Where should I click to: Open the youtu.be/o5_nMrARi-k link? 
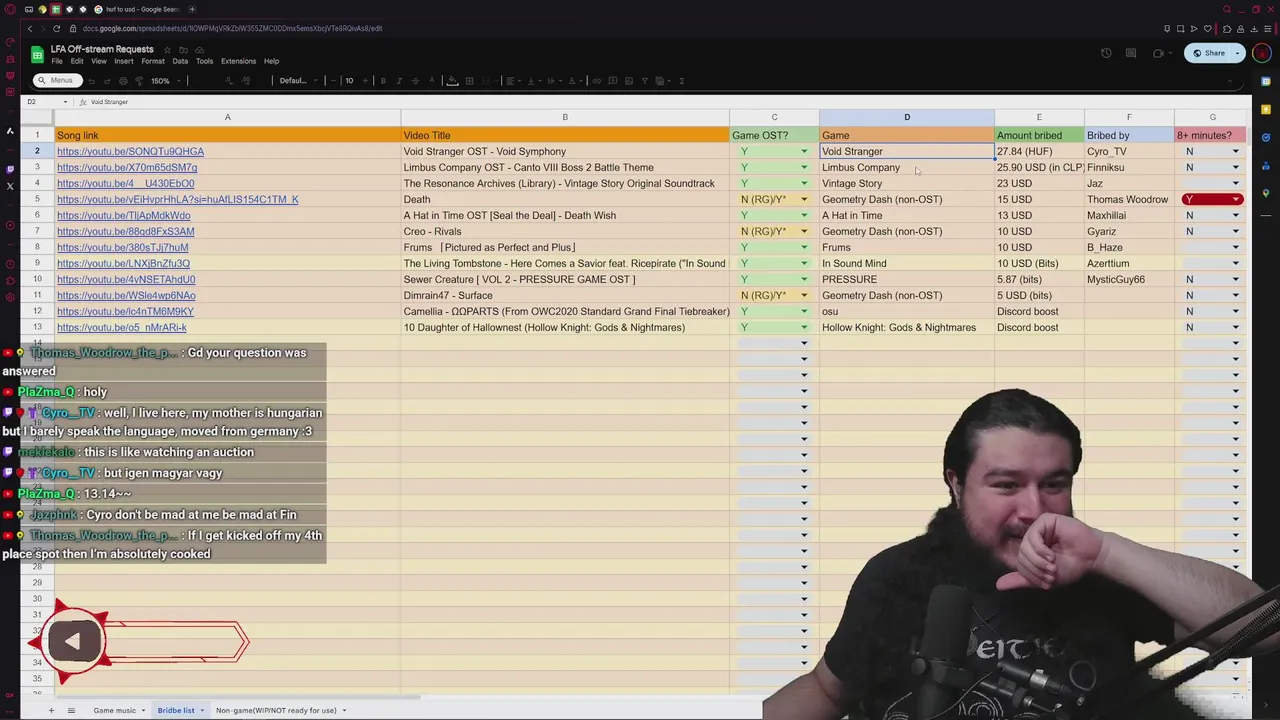point(122,328)
